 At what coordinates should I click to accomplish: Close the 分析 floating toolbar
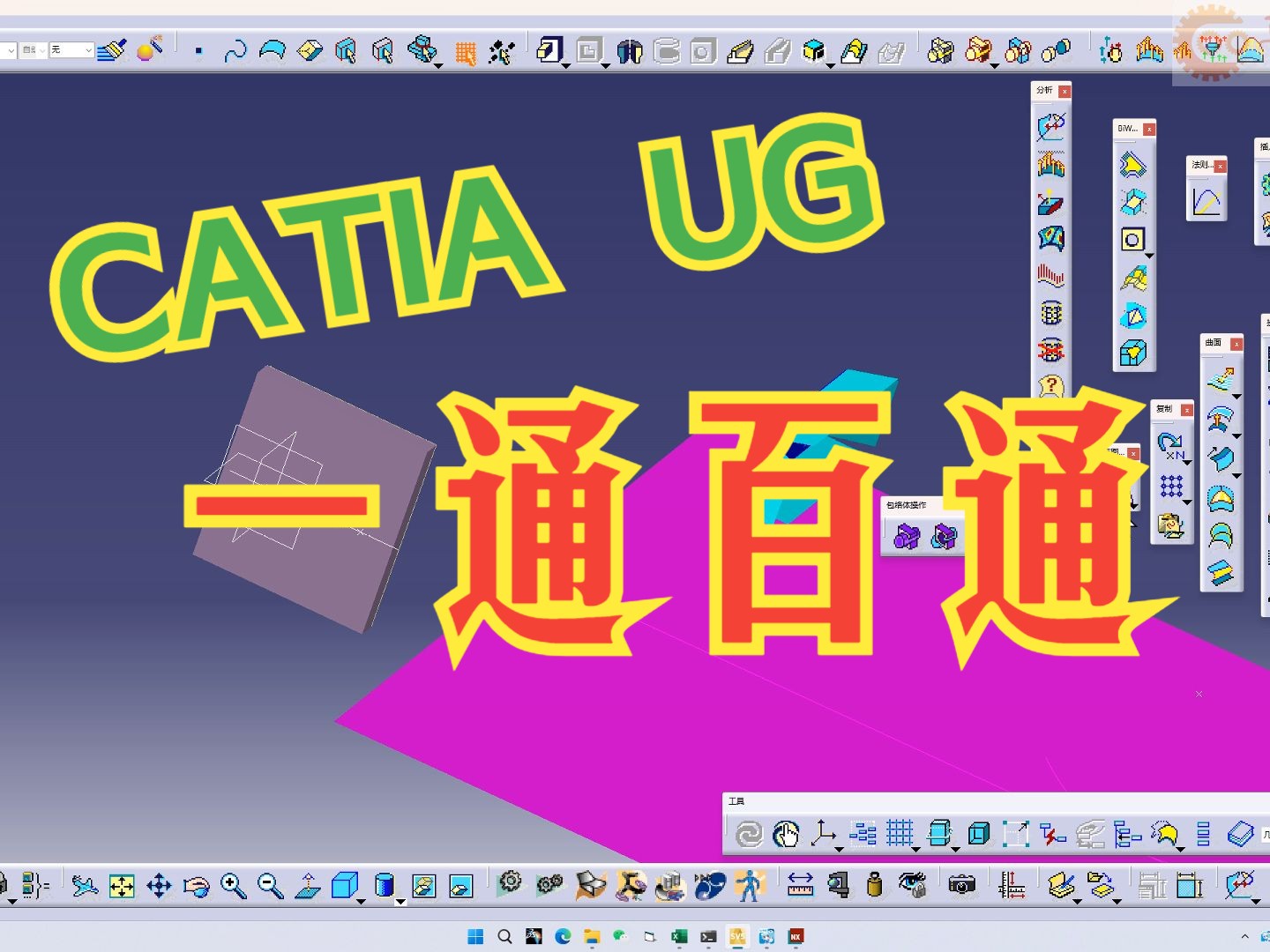tap(1065, 92)
